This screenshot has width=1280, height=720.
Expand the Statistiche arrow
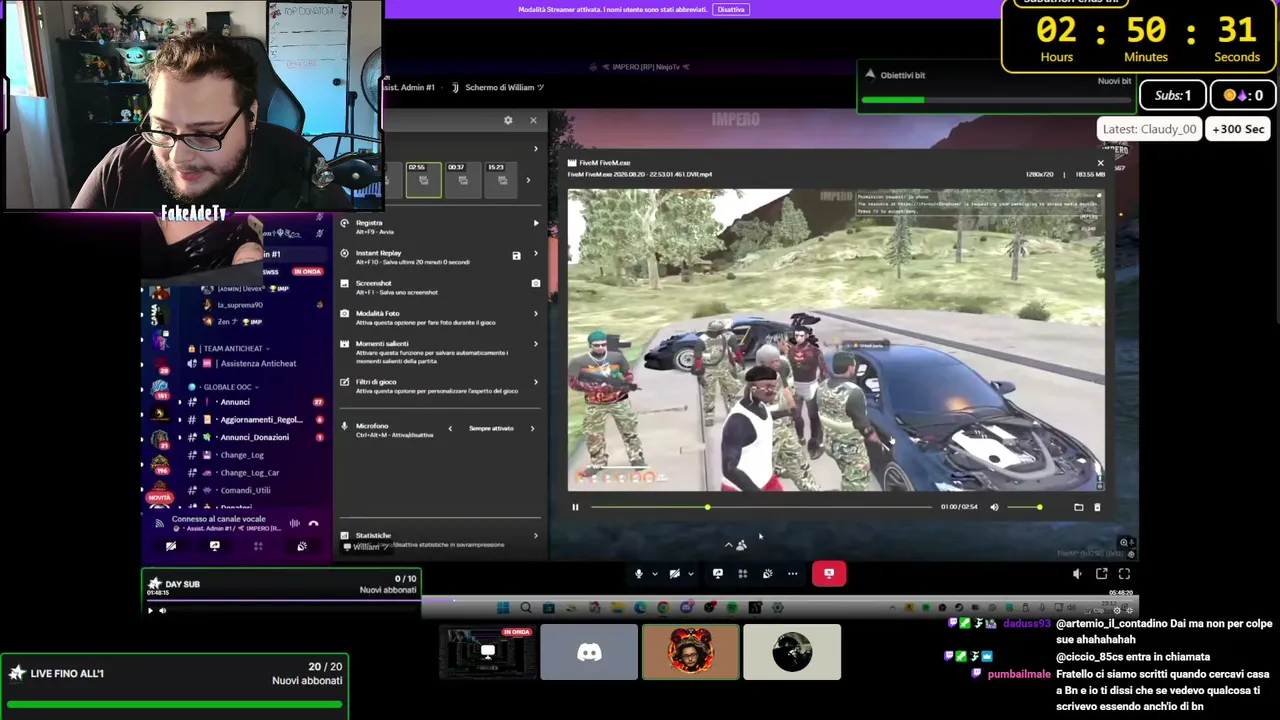(x=535, y=536)
